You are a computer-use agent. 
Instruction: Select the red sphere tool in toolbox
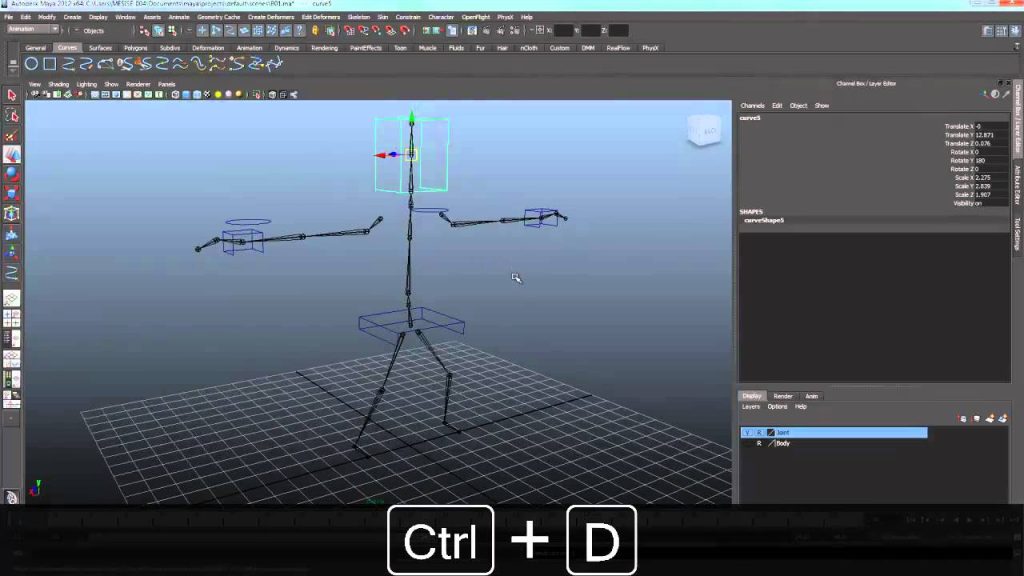(x=11, y=174)
